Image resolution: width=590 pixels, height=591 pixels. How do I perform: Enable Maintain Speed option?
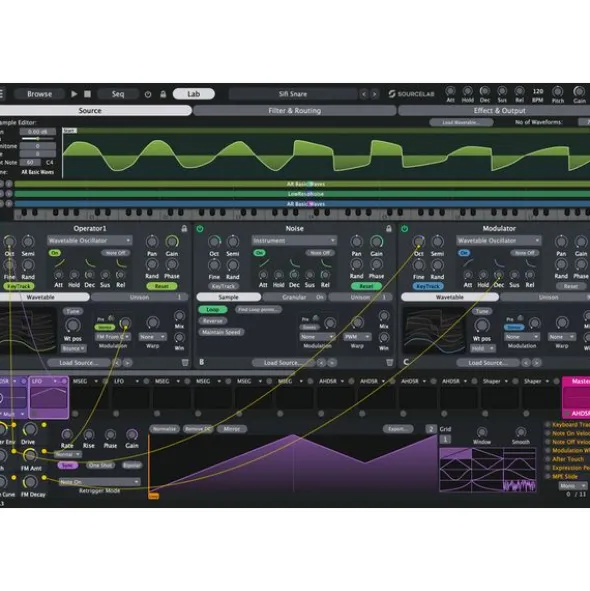(x=221, y=332)
